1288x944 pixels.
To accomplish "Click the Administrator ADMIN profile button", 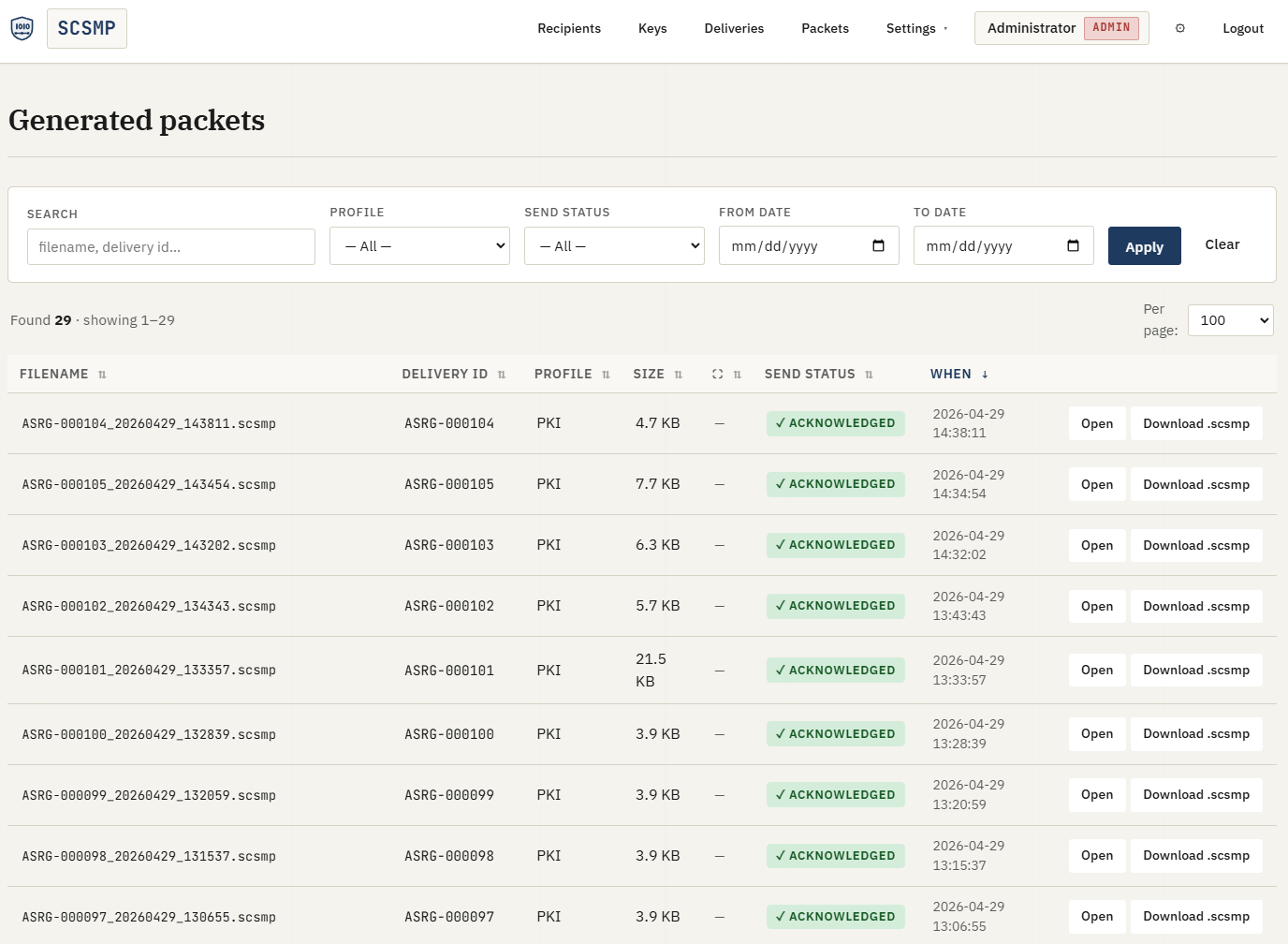I will coord(1061,28).
